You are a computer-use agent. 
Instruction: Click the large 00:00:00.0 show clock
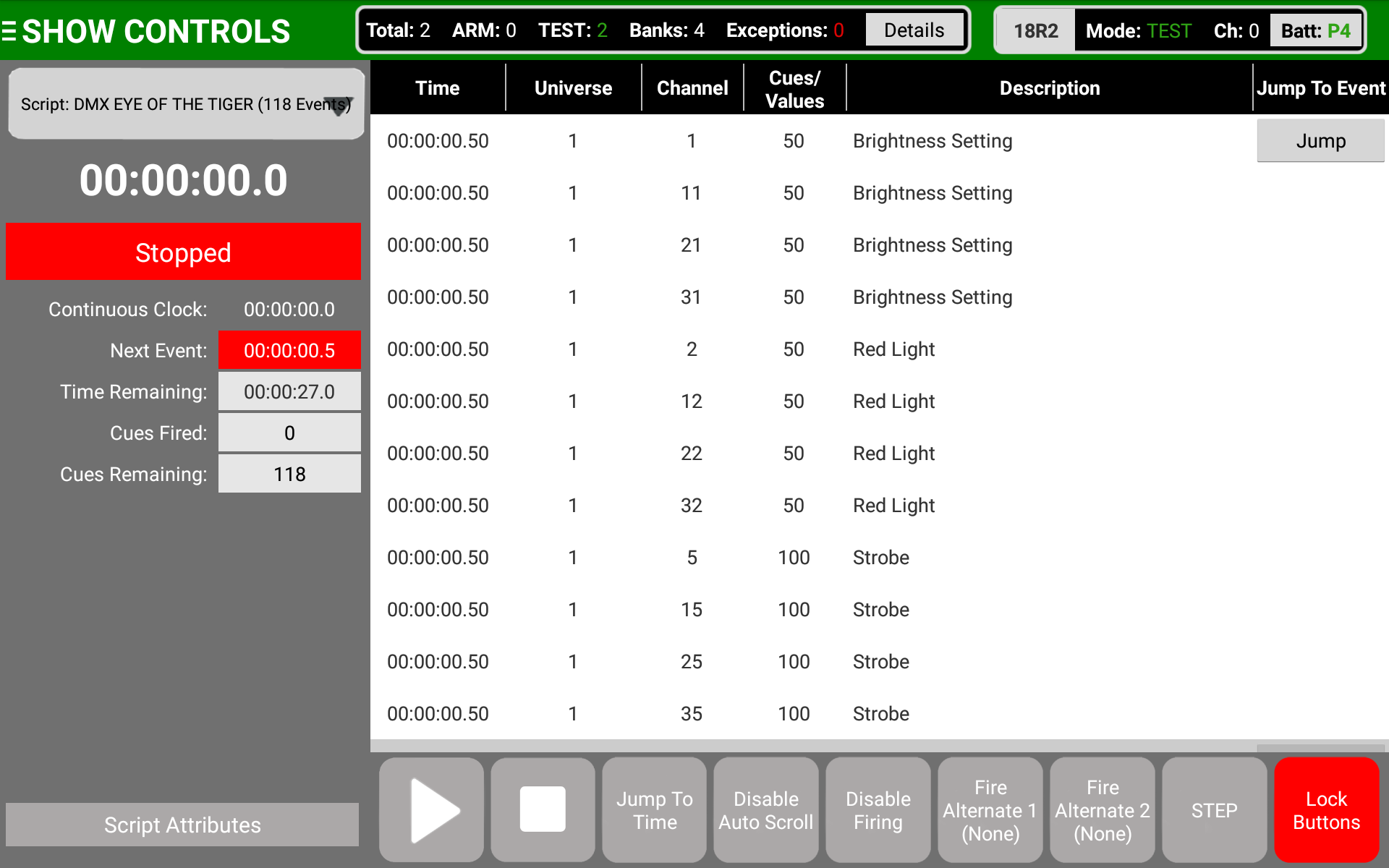pyautogui.click(x=183, y=180)
